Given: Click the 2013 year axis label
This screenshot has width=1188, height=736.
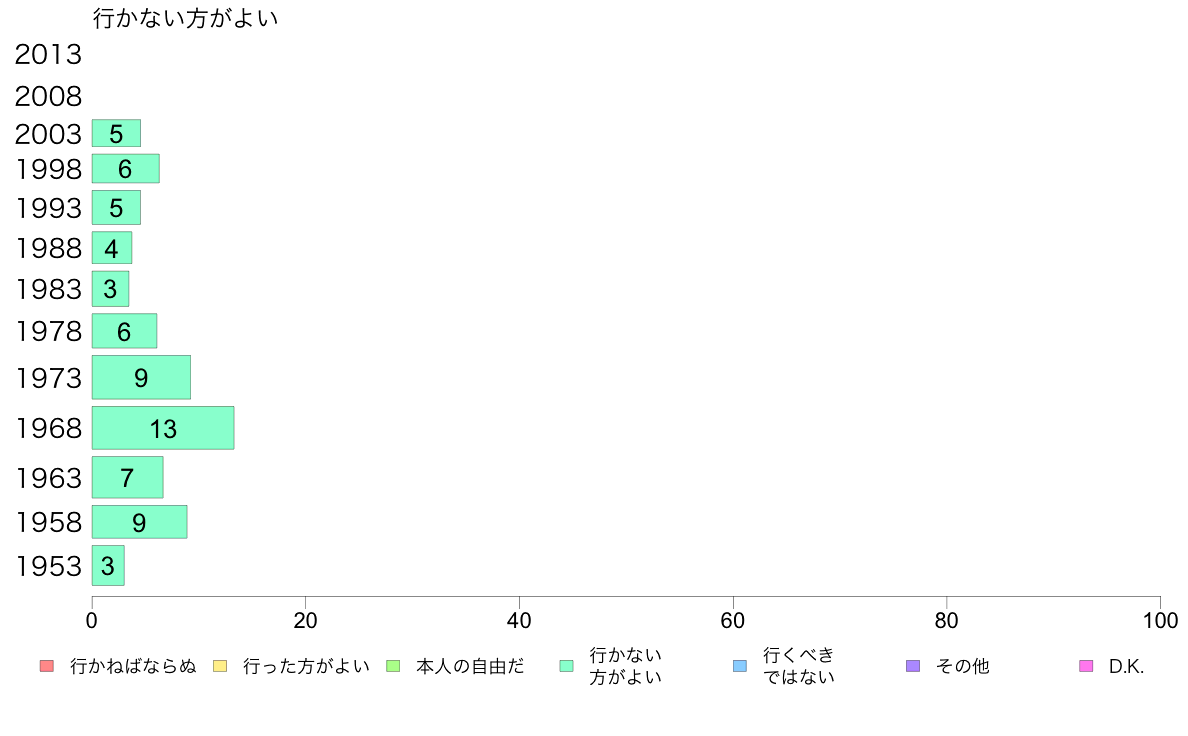Looking at the screenshot, I should [x=48, y=55].
